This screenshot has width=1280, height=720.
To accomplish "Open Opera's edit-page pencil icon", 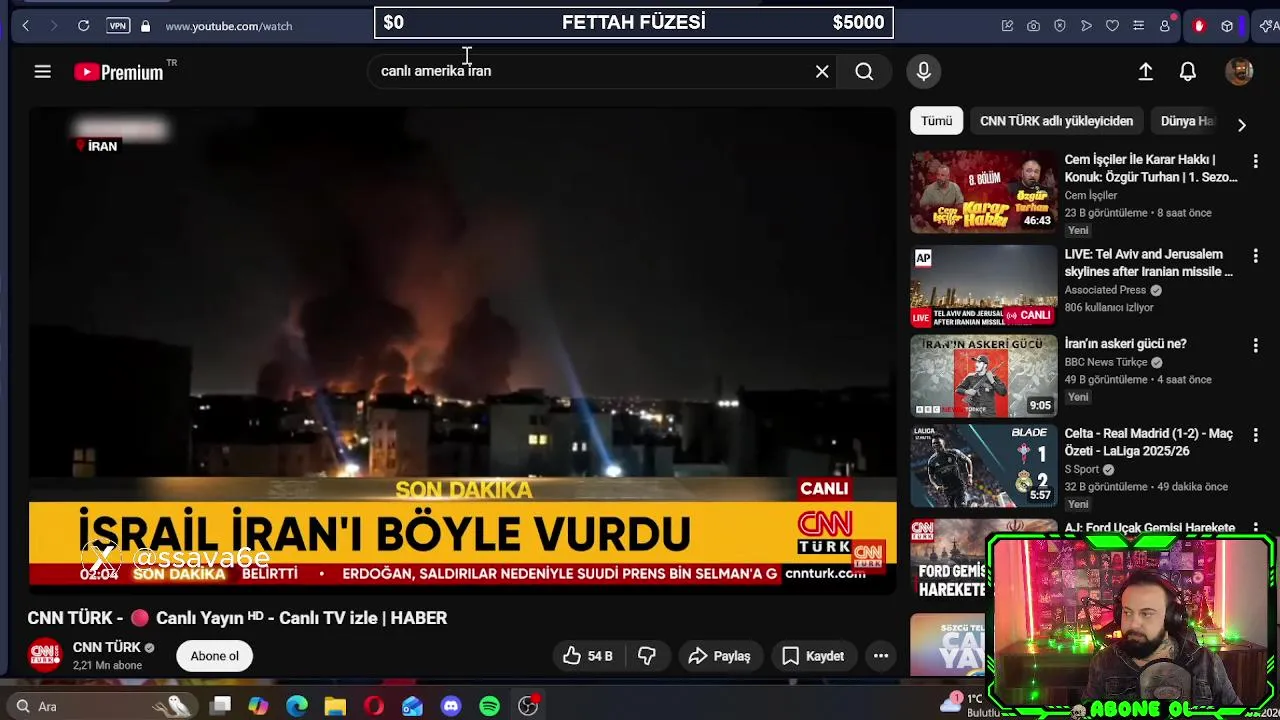I will (x=1007, y=26).
